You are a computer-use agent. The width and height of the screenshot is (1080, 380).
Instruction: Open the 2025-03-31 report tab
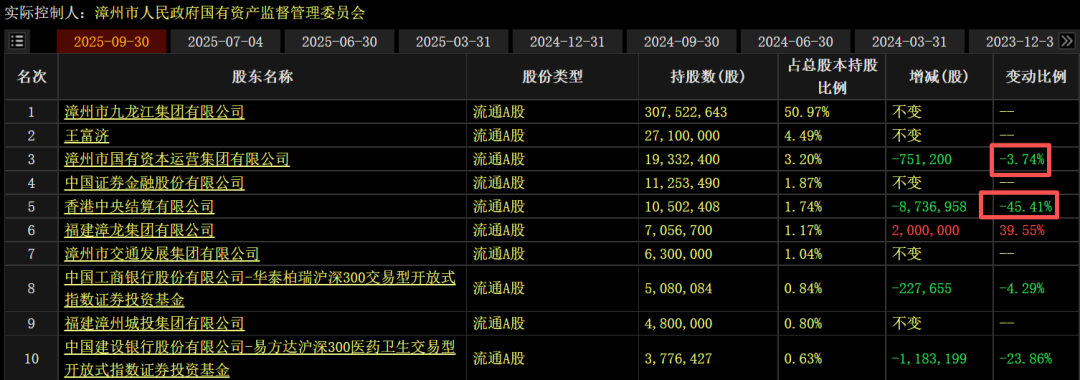pyautogui.click(x=453, y=41)
